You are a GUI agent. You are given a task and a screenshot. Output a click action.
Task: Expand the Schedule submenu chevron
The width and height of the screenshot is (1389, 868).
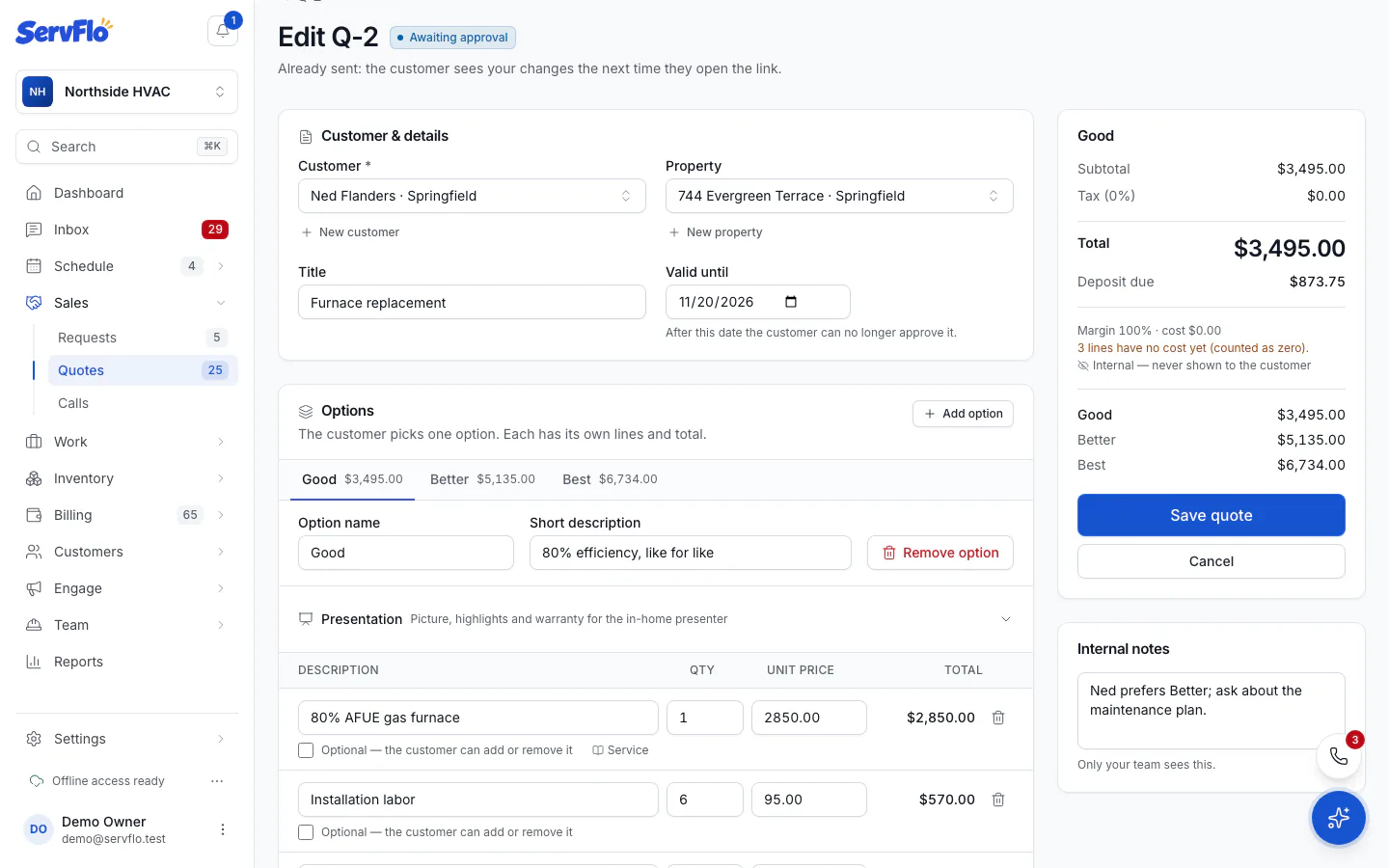click(221, 266)
